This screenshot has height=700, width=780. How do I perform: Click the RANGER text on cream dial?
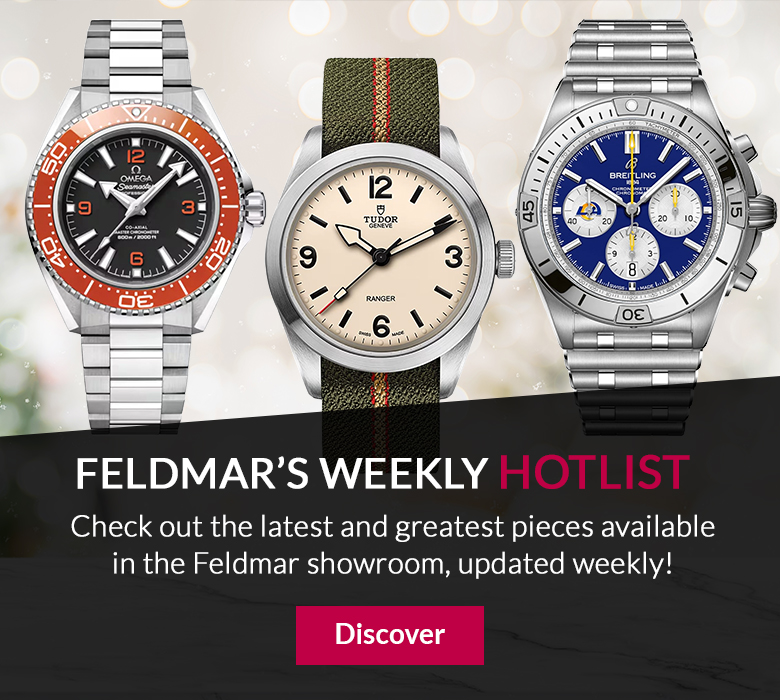click(381, 299)
